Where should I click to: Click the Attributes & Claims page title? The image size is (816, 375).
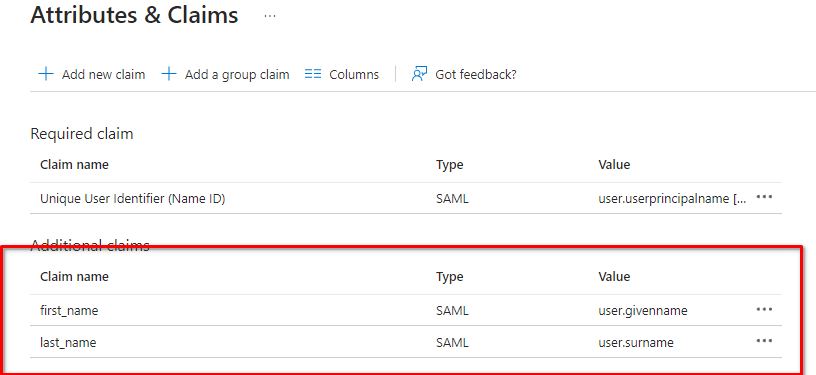pos(134,15)
